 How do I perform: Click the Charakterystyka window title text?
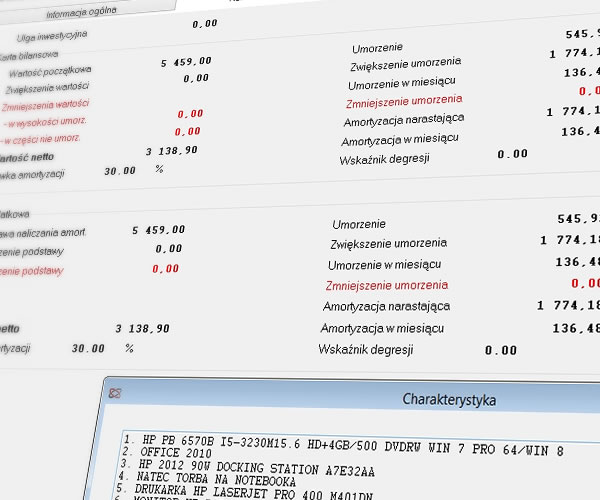[449, 400]
